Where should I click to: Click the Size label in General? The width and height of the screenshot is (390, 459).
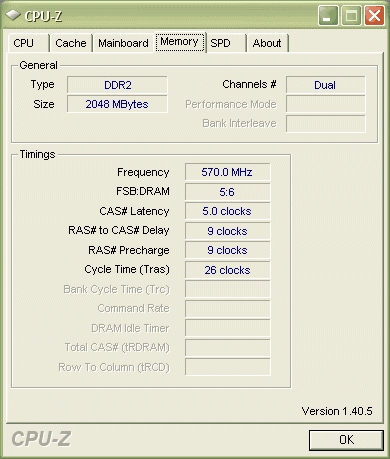coord(44,104)
